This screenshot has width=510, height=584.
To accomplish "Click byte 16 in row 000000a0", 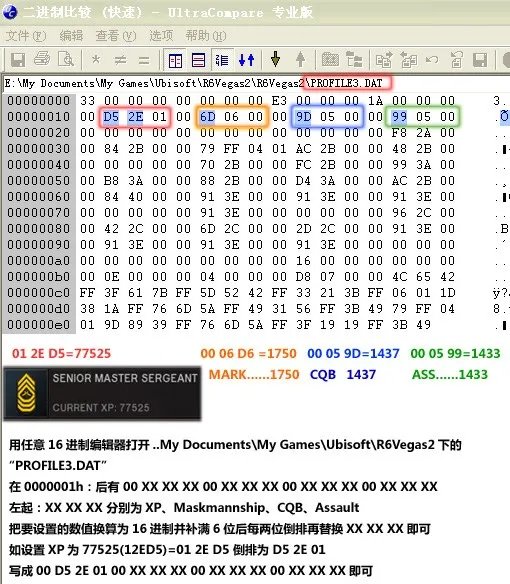I will click(304, 261).
